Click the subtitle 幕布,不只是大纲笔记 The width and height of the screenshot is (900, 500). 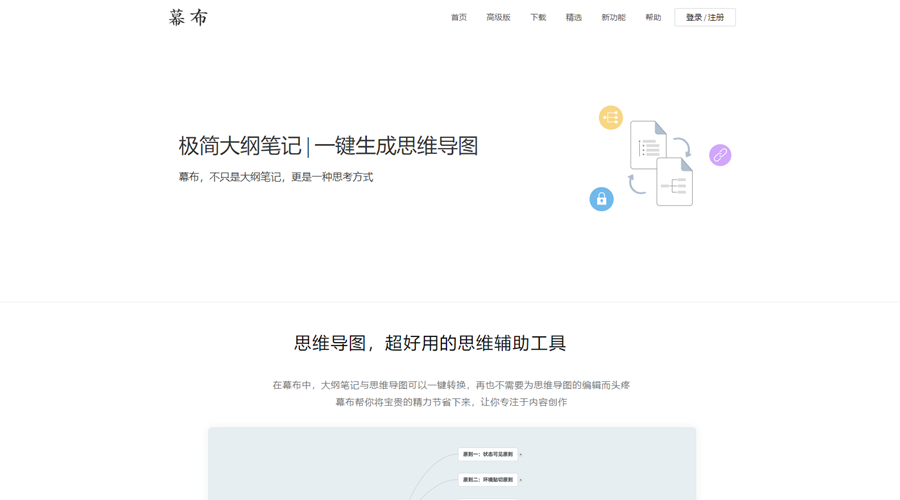[x=276, y=177]
